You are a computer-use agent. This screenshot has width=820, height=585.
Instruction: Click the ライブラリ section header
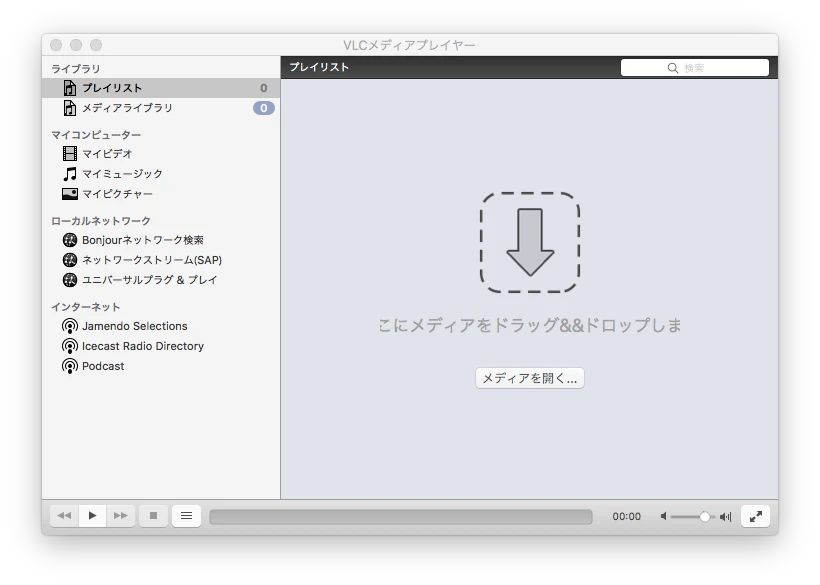click(76, 68)
